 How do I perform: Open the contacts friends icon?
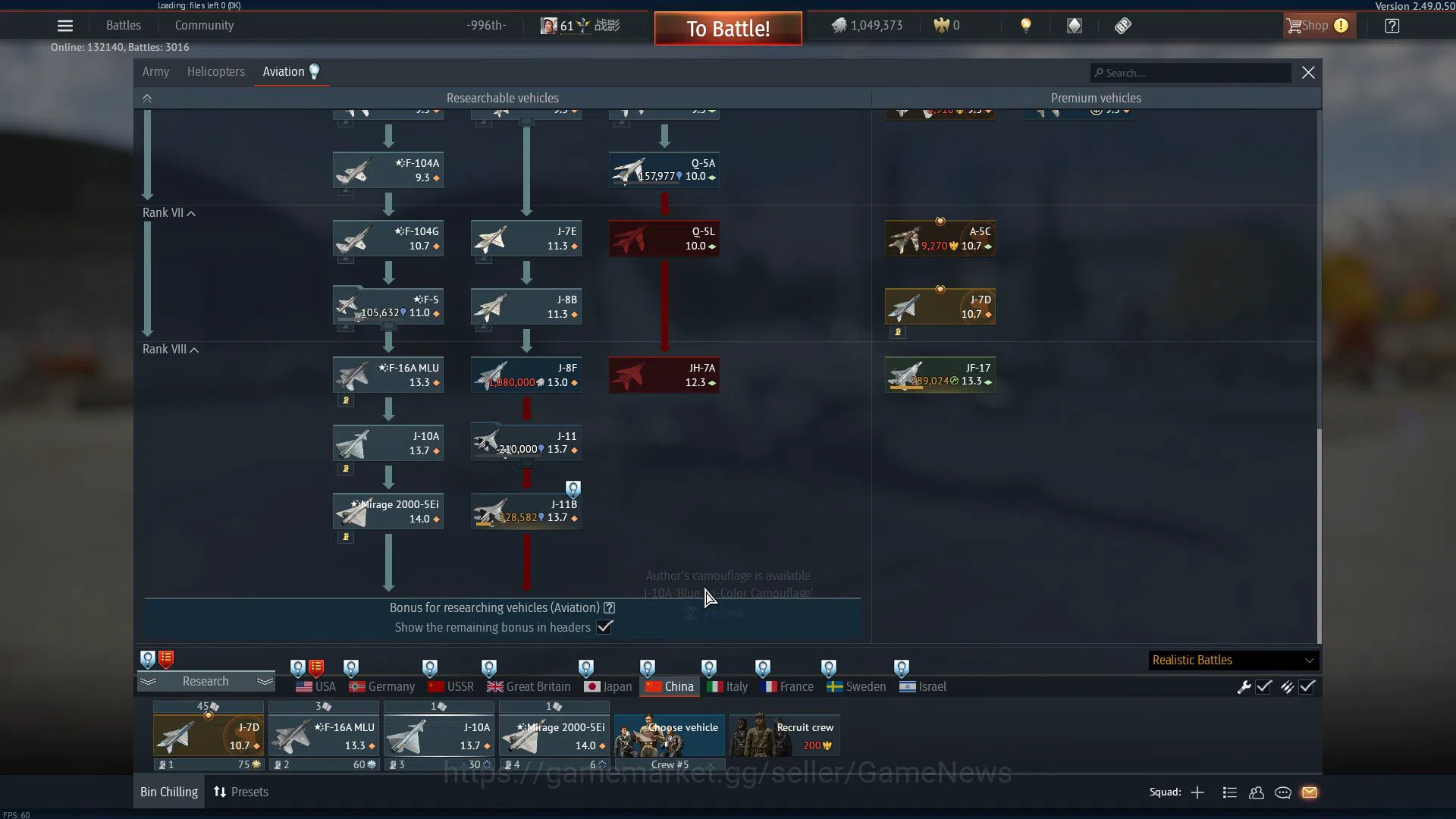1257,792
